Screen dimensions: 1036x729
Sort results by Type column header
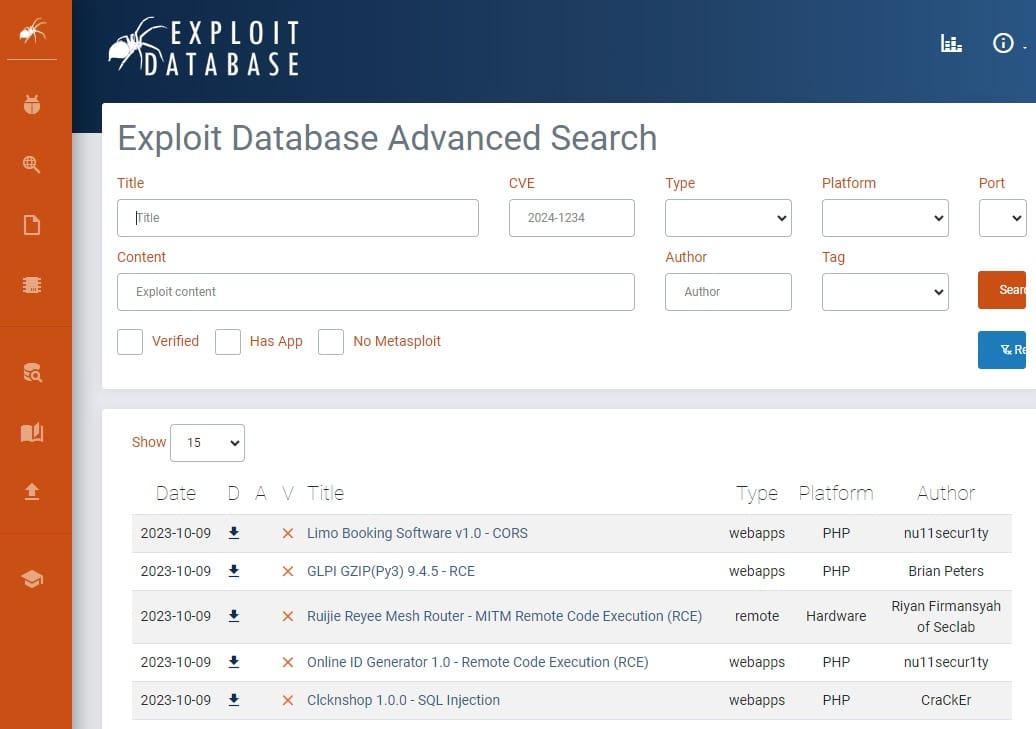pyautogui.click(x=757, y=493)
